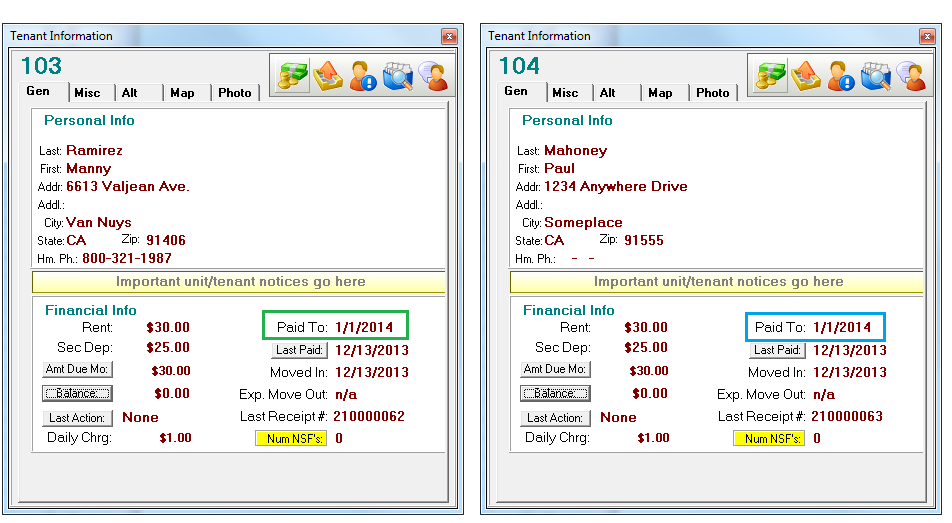952x523 pixels.
Task: Click the Balance button in unit 103
Action: pyautogui.click(x=77, y=394)
